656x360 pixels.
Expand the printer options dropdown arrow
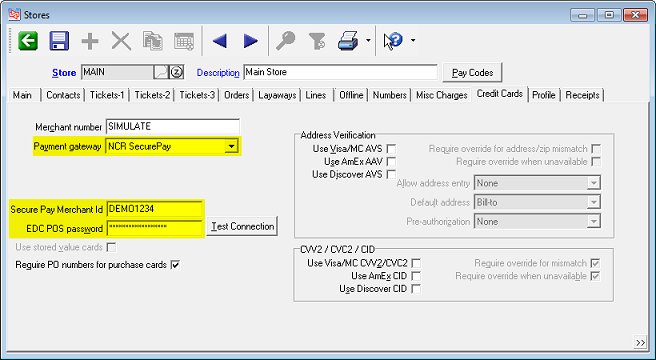click(368, 41)
